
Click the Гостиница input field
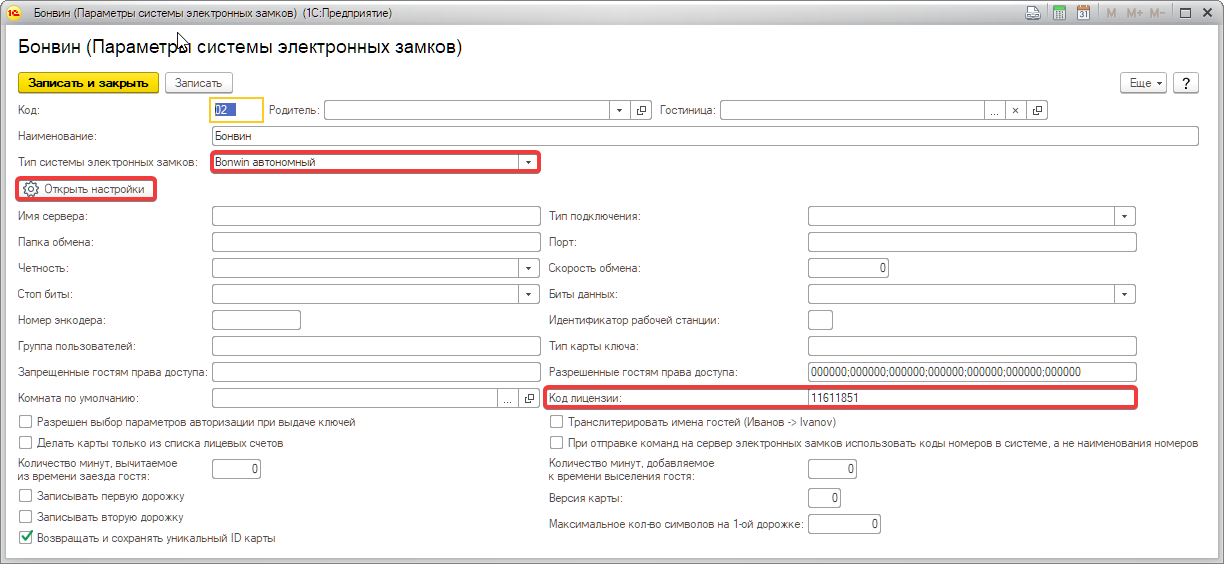[x=852, y=110]
